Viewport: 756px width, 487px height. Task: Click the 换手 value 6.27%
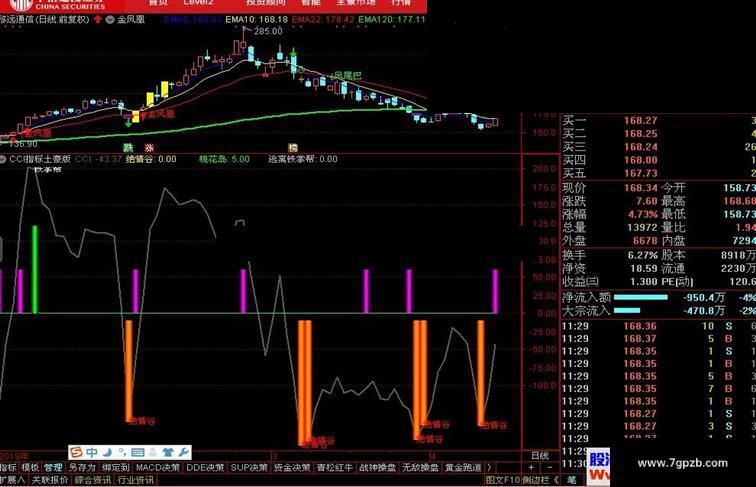(643, 255)
